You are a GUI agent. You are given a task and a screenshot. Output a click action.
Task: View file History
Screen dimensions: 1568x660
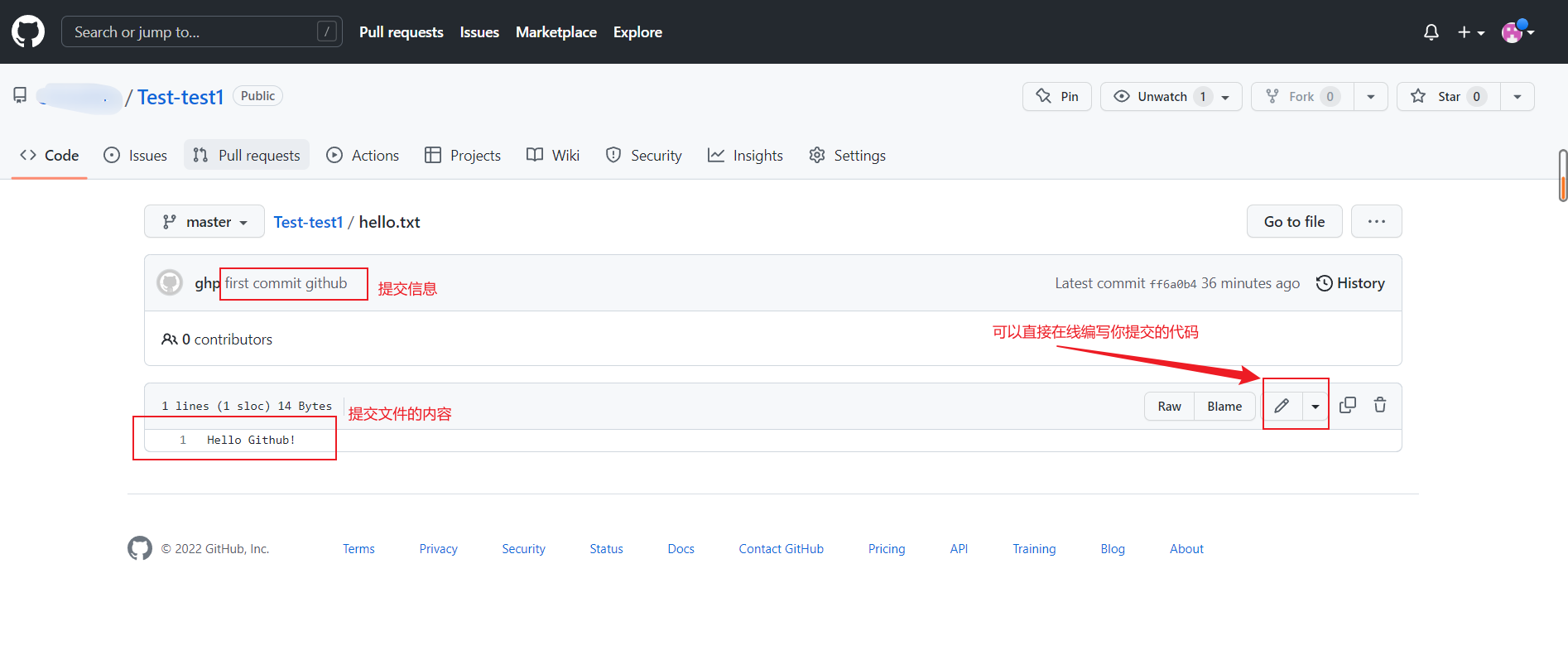[1350, 283]
